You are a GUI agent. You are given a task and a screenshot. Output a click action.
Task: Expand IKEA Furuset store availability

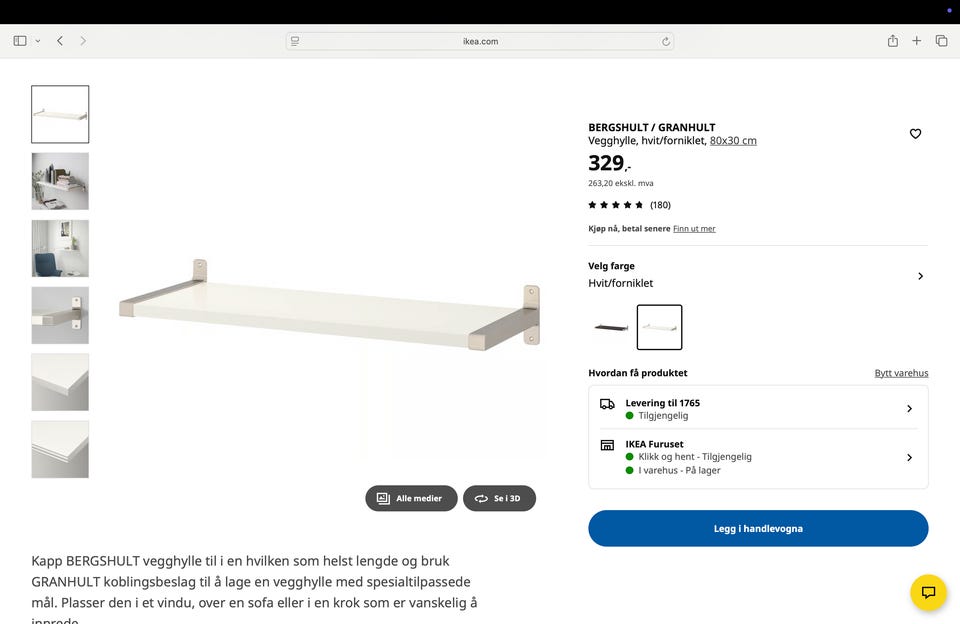pyautogui.click(x=908, y=457)
